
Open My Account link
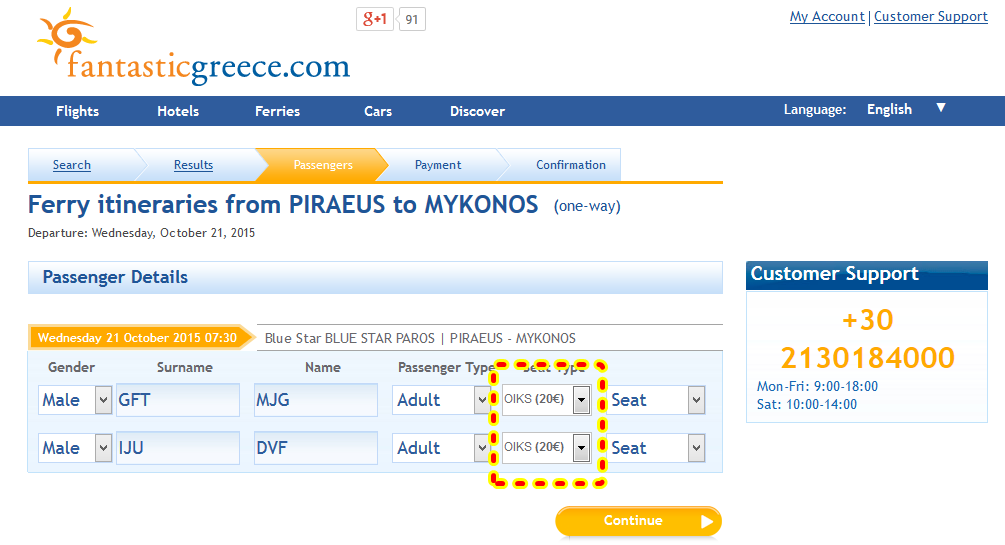coord(827,17)
